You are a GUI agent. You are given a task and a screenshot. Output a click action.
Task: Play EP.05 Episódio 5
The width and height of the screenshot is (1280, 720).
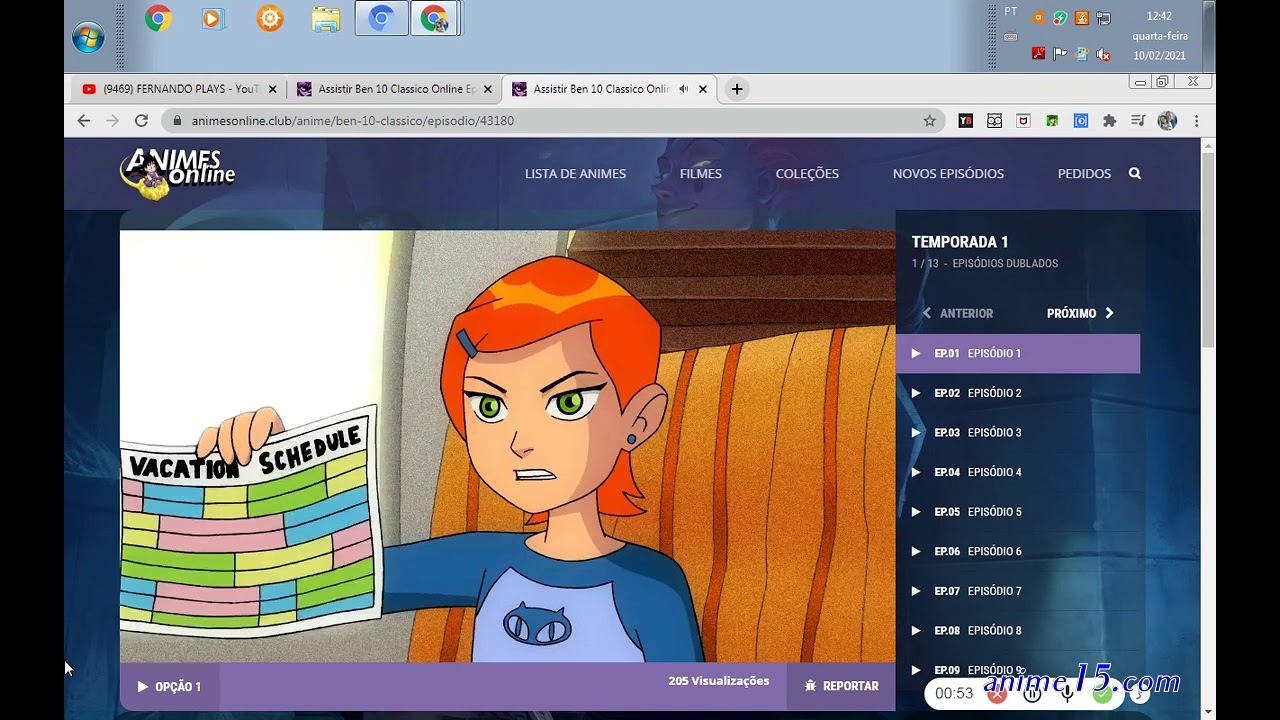coord(1018,512)
